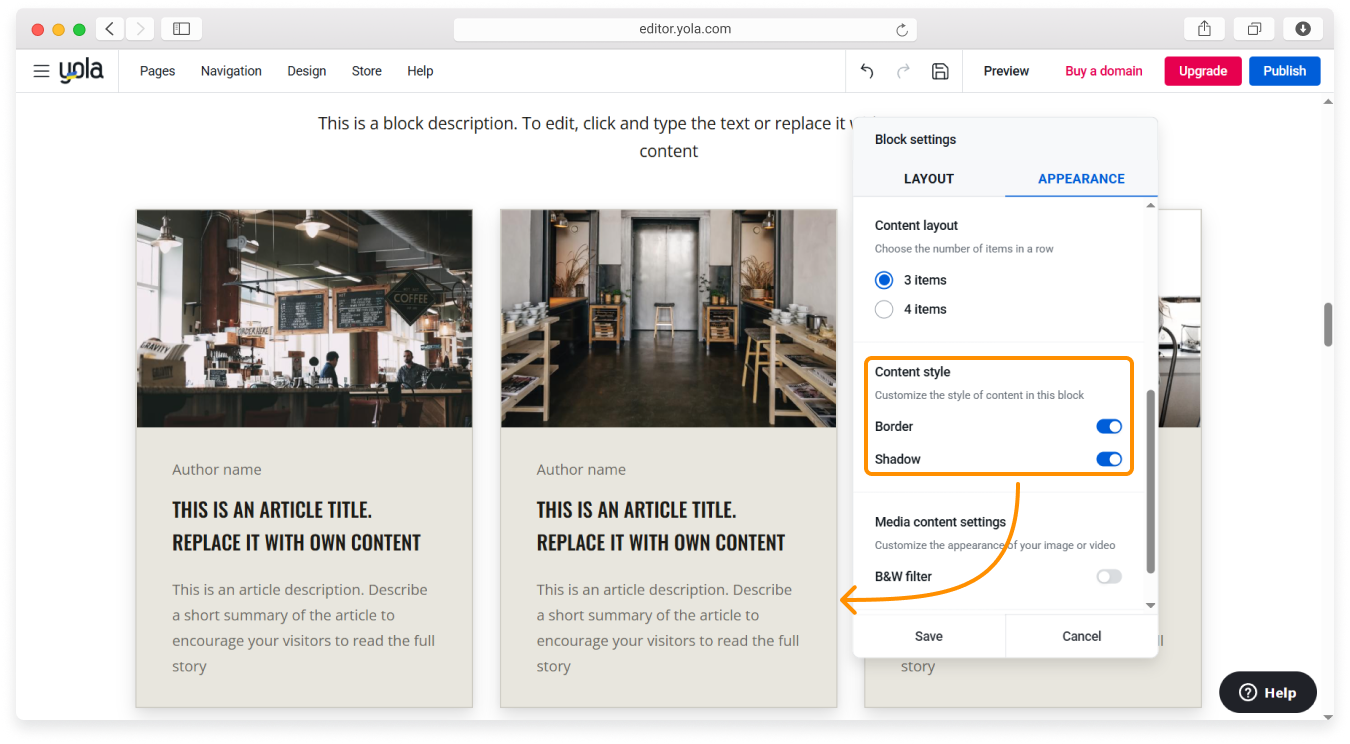Click the Publish button
This screenshot has width=1350, height=744.
tap(1284, 71)
